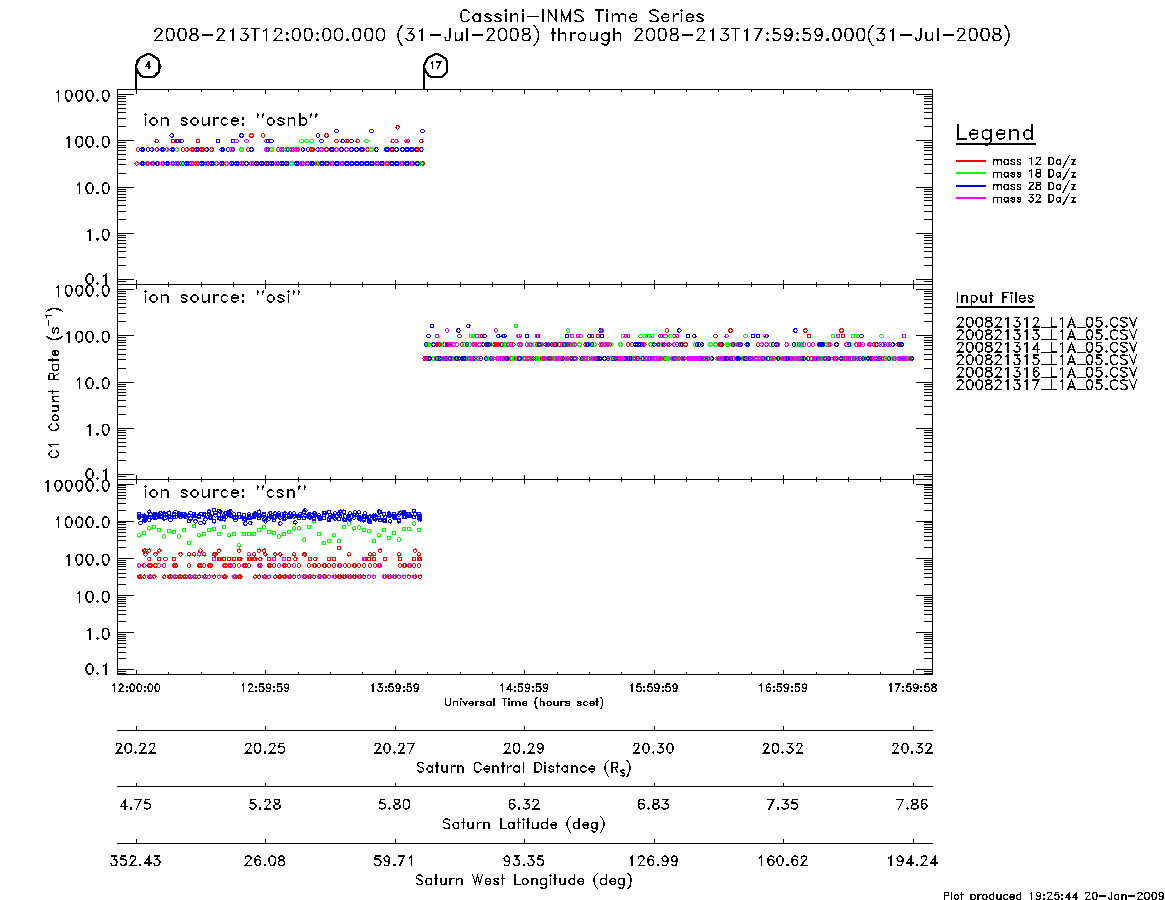Click the red mass 12 Da/z legend line

coord(970,161)
